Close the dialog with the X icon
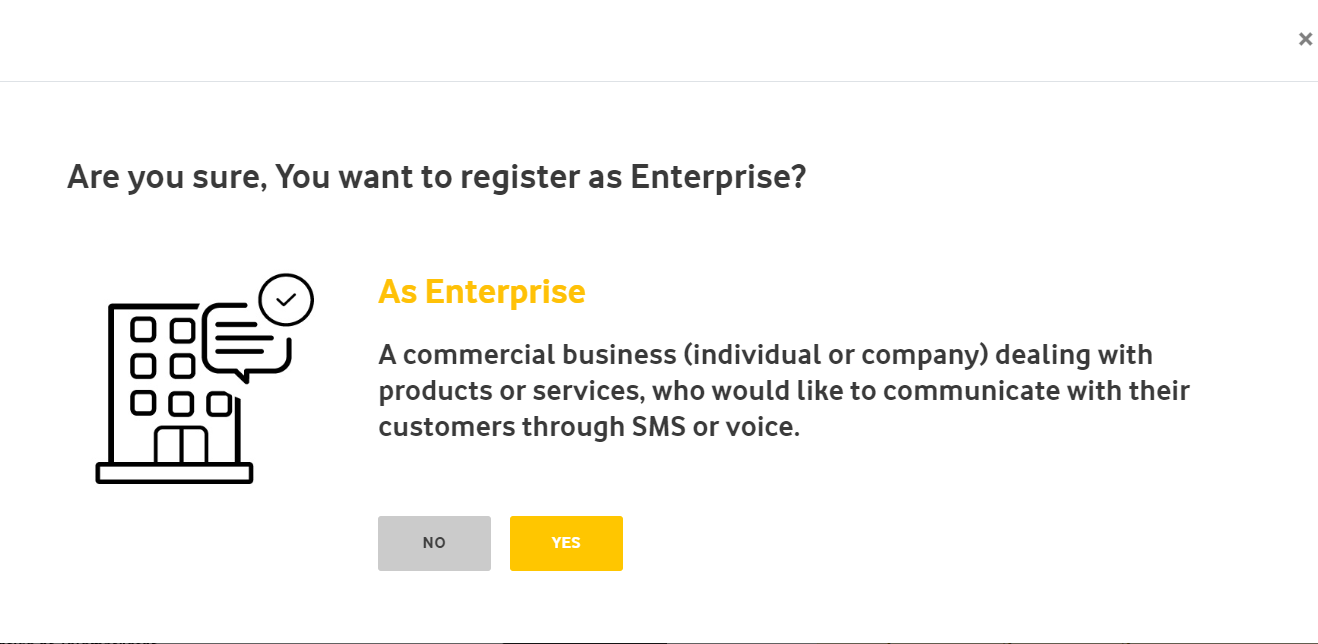The image size is (1318, 644). tap(1305, 39)
